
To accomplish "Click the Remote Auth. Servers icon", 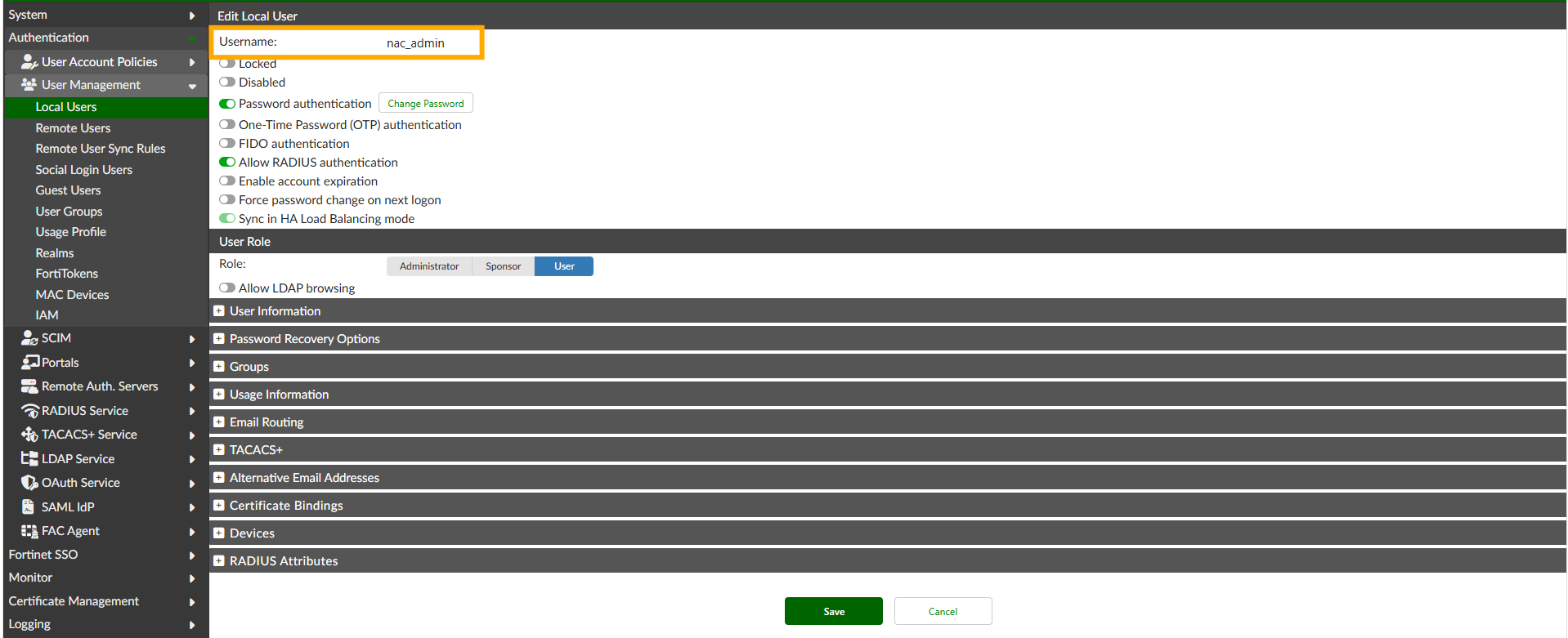I will (29, 386).
